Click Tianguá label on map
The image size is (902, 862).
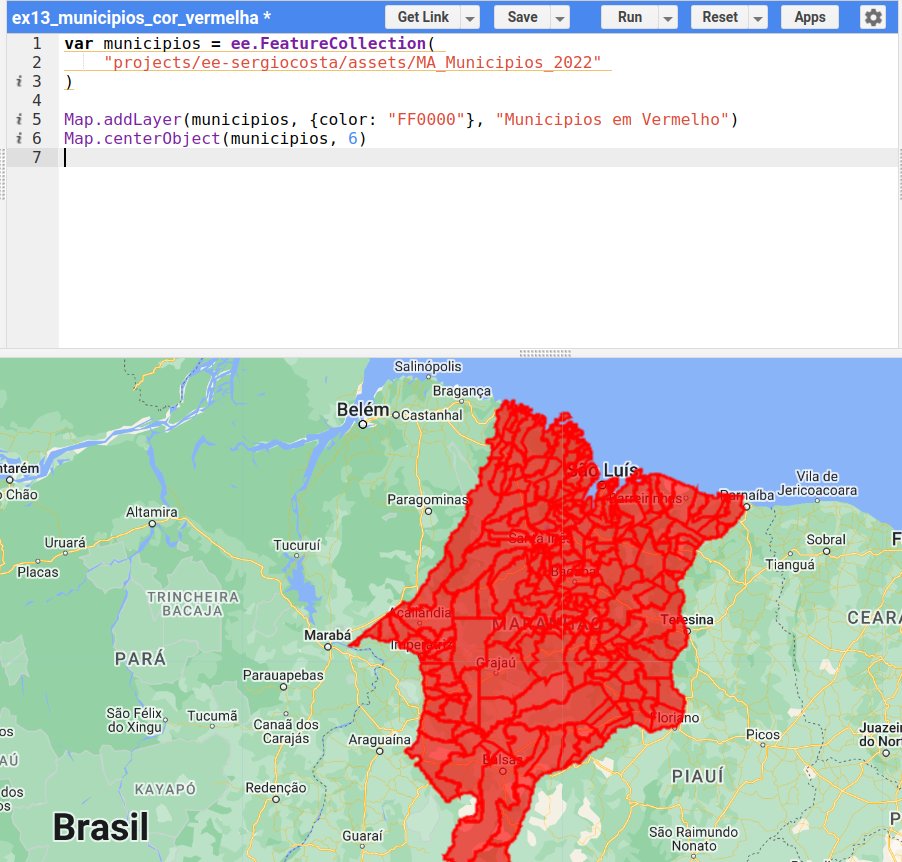tap(790, 565)
